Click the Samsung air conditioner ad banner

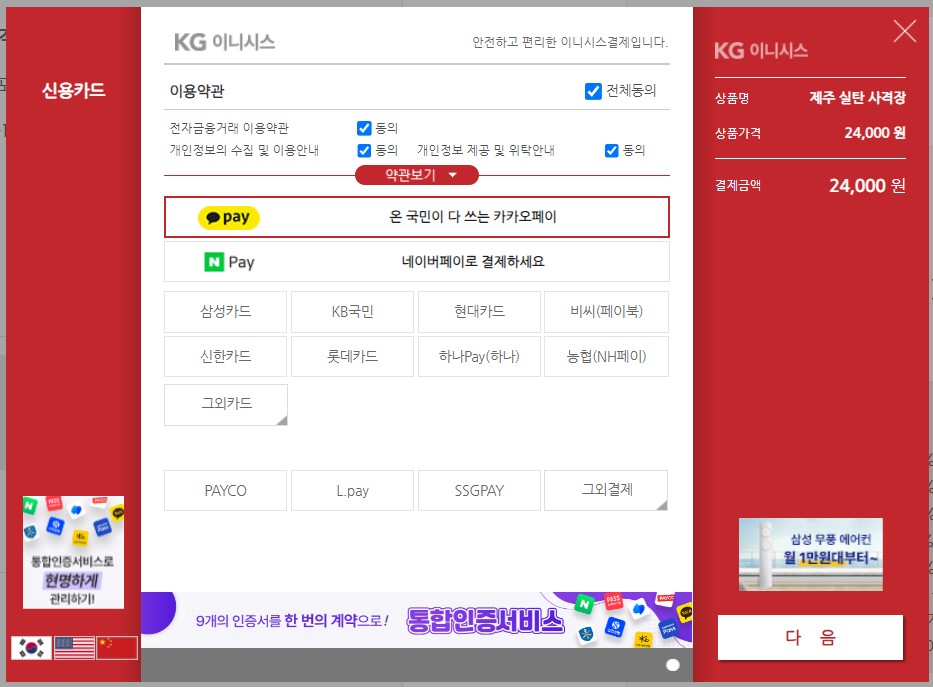810,555
